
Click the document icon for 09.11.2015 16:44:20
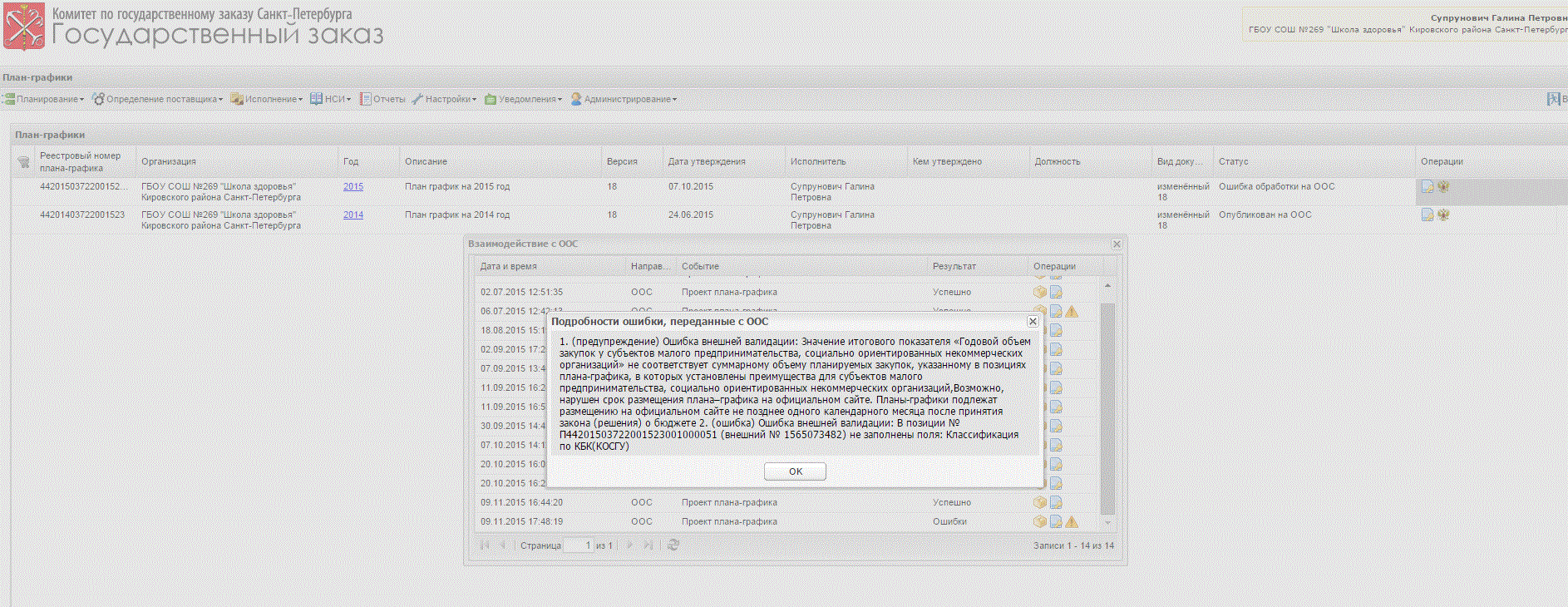point(1056,502)
